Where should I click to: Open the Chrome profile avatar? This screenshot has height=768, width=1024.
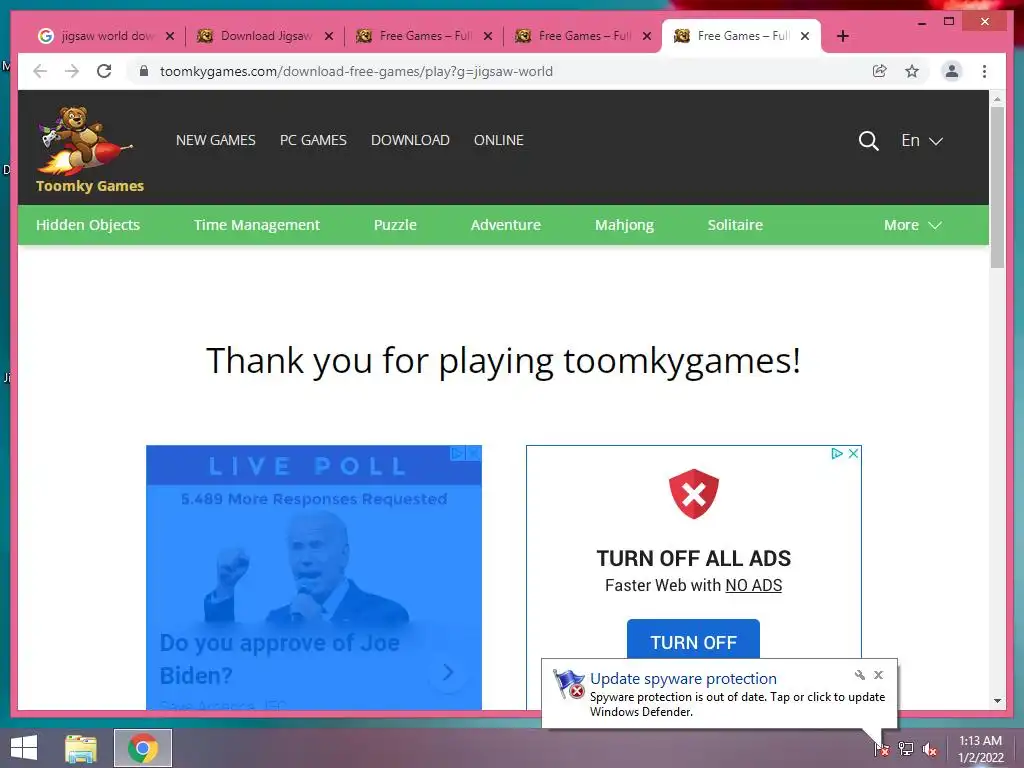(952, 71)
